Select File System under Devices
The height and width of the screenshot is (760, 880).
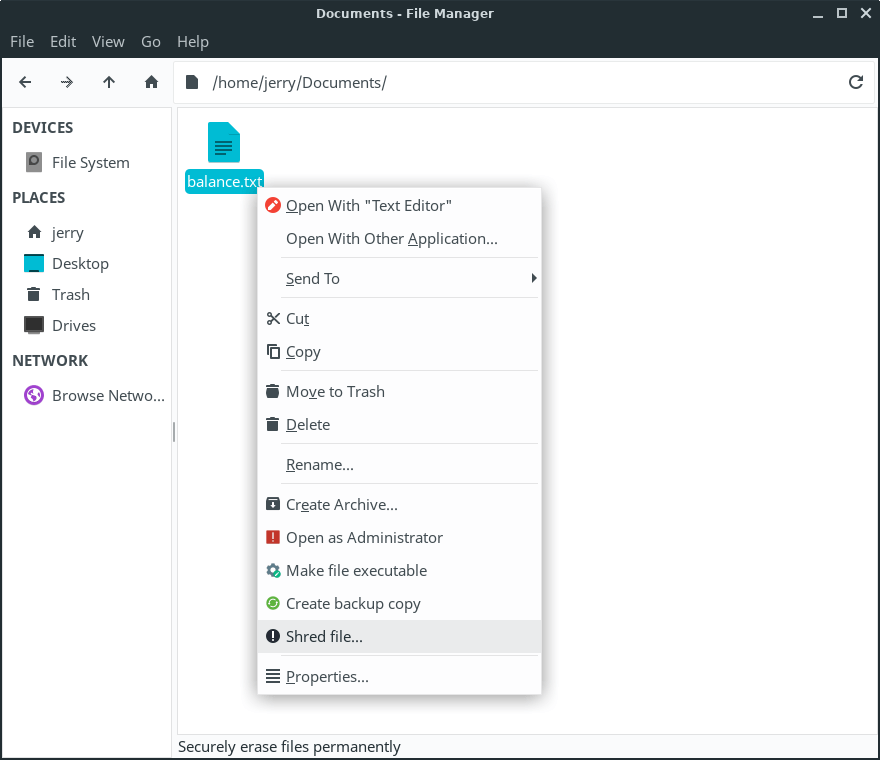click(90, 162)
